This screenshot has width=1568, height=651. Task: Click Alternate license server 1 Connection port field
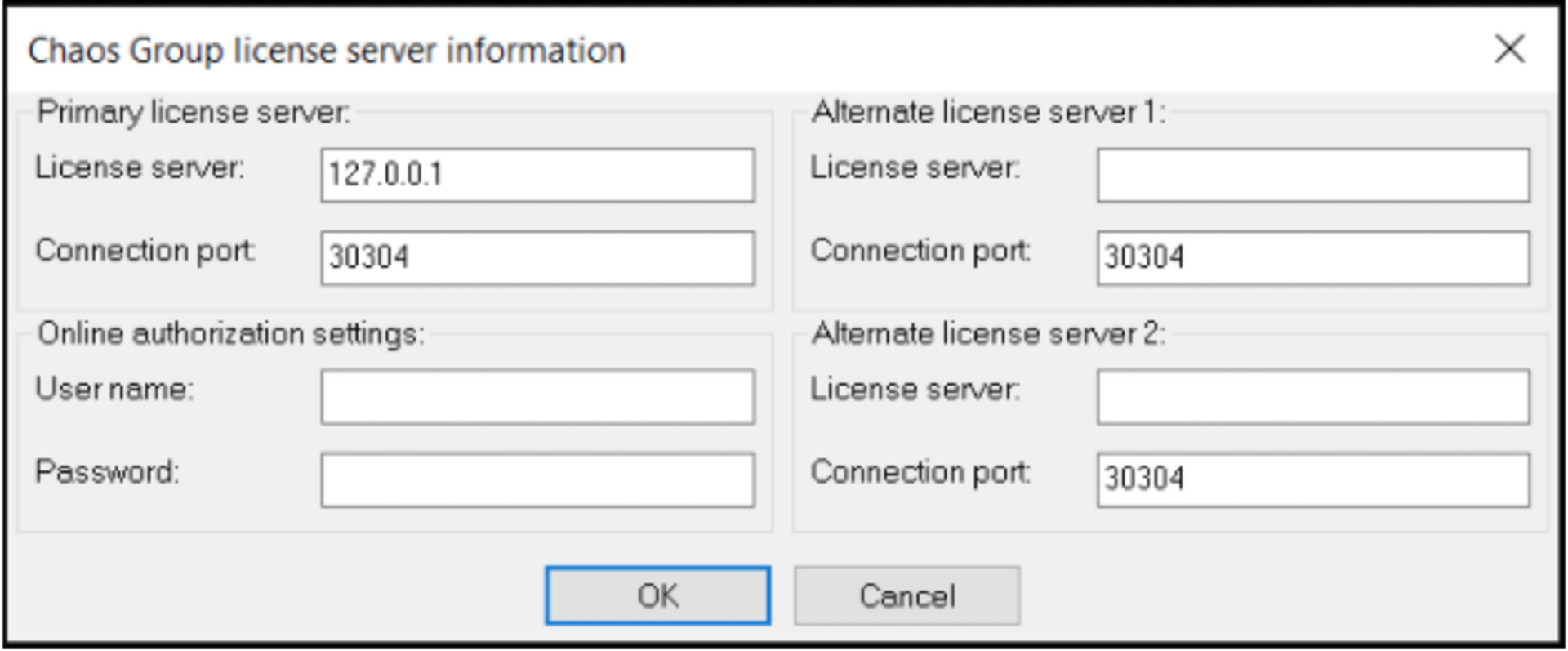click(1313, 258)
